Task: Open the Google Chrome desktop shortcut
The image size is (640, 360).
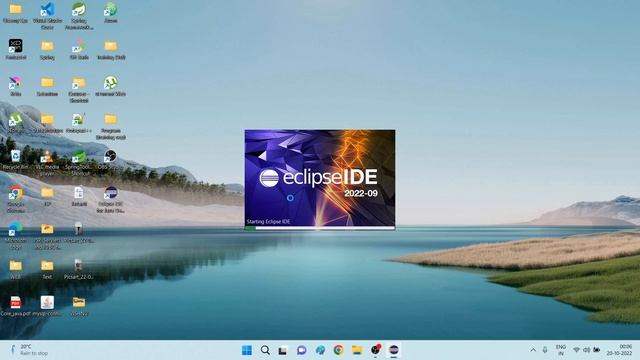Action: pyautogui.click(x=16, y=199)
